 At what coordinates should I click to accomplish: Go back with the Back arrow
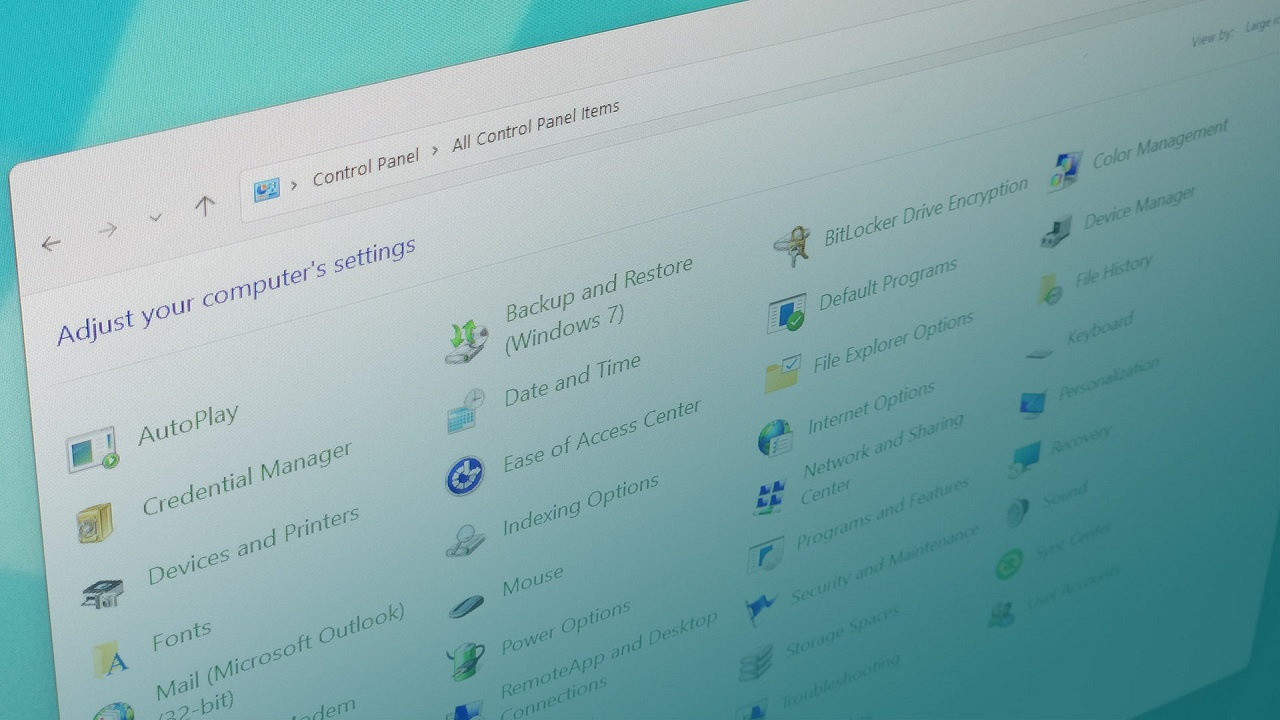[51, 243]
